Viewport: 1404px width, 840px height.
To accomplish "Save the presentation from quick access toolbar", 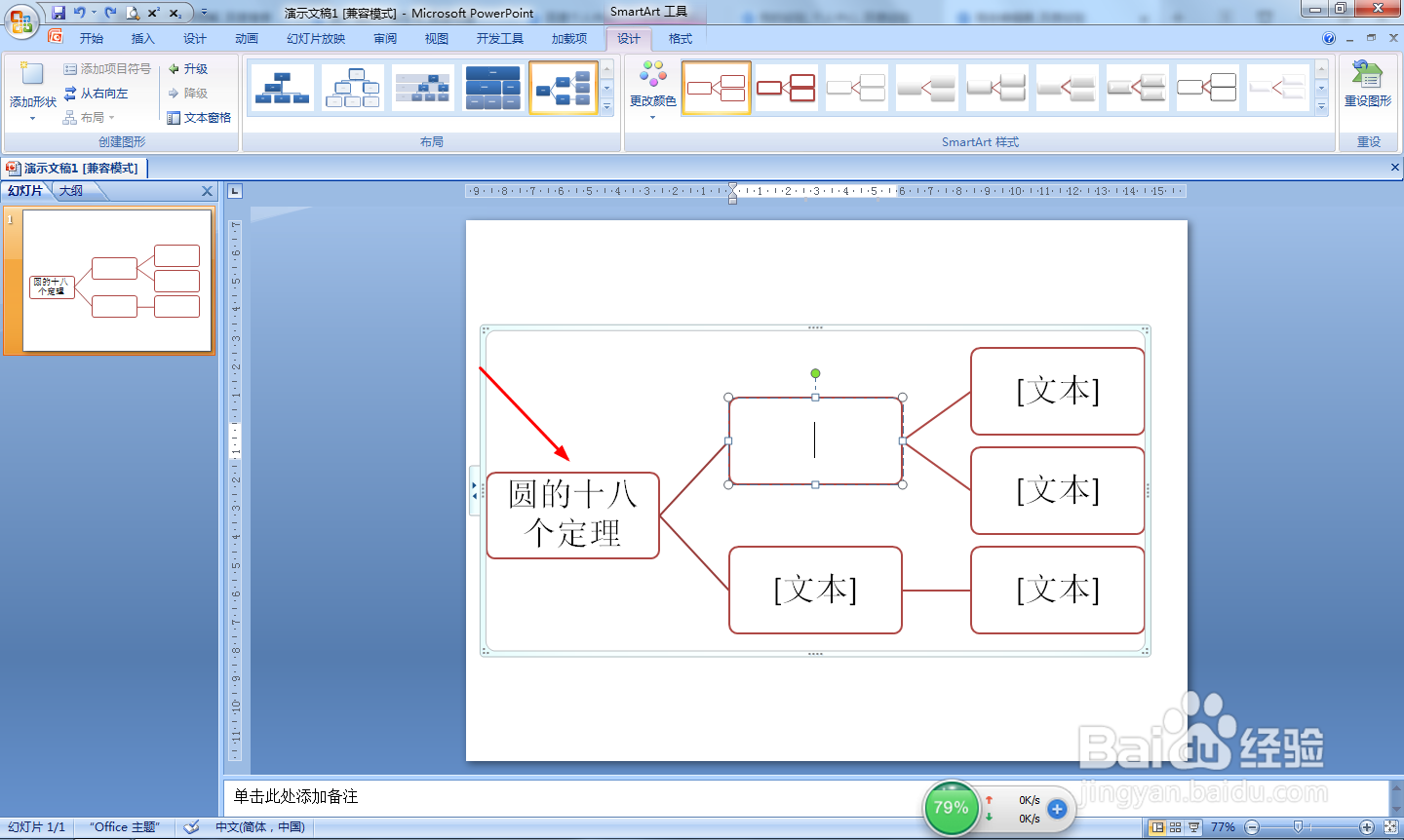I will click(58, 13).
